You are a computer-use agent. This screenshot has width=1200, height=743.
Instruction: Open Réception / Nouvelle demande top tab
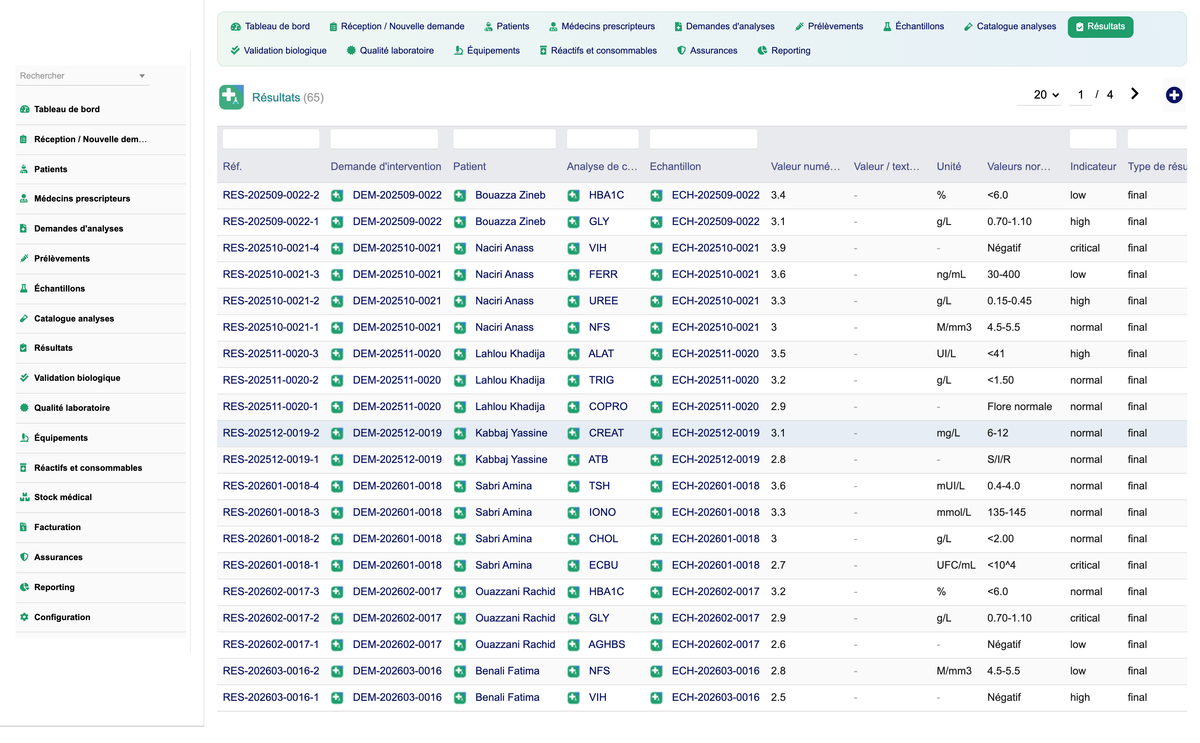397,26
